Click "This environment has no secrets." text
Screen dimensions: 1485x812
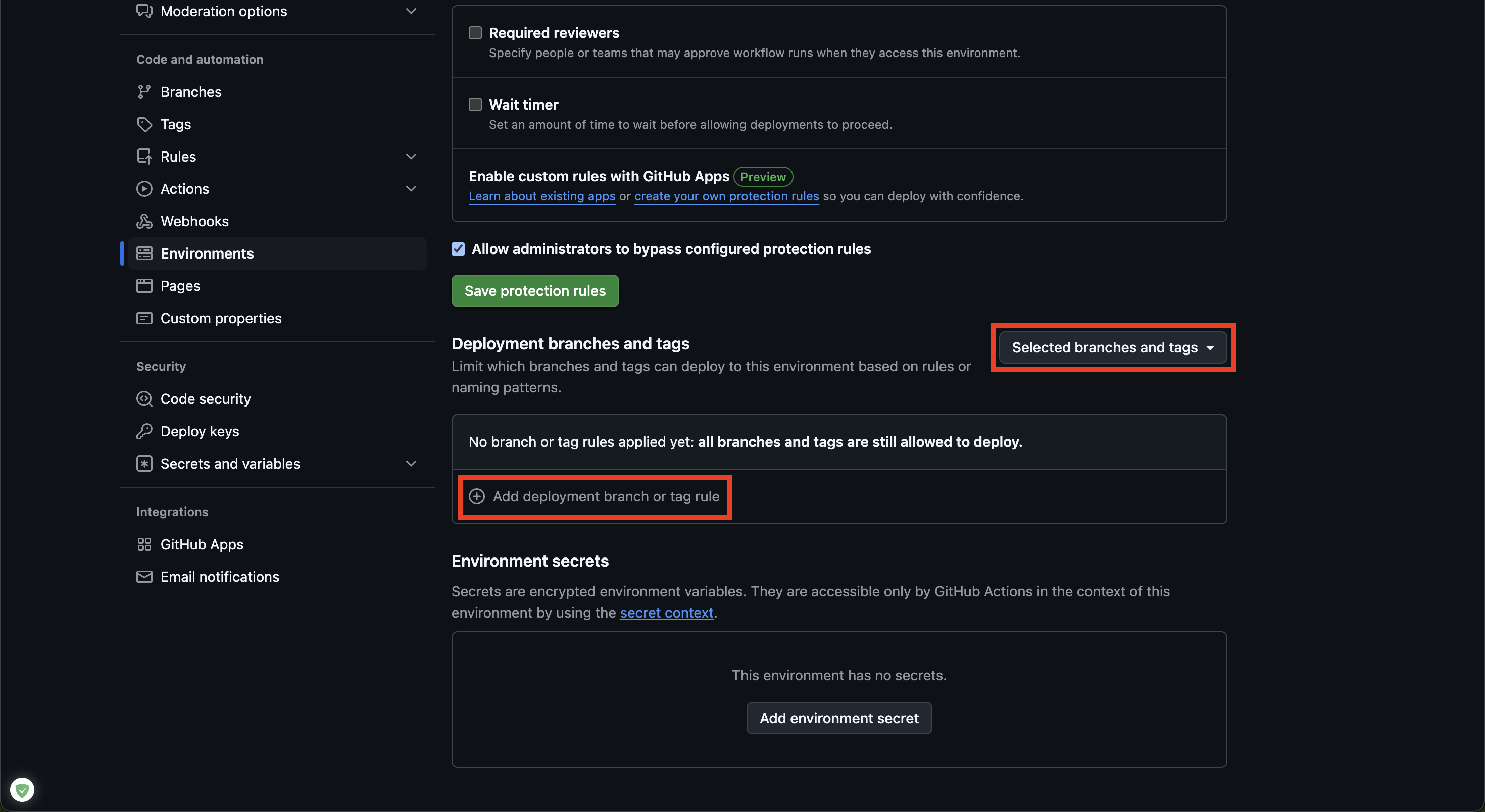point(839,675)
